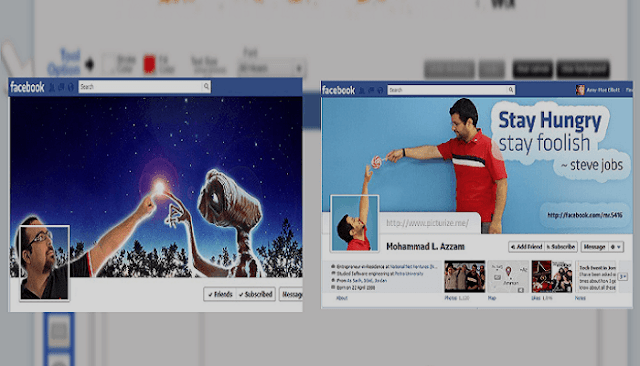
Task: Open the messages icon in left Facebook bar
Action: [61, 87]
